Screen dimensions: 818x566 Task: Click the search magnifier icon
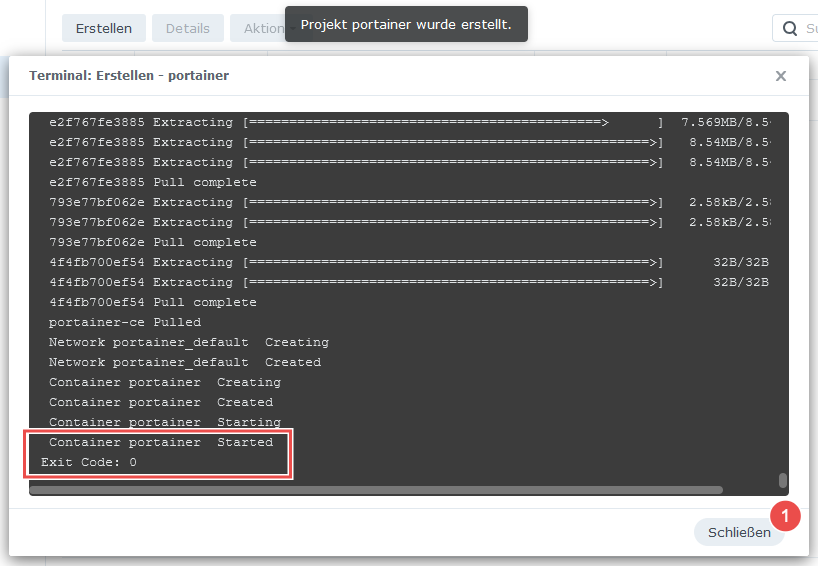click(790, 28)
